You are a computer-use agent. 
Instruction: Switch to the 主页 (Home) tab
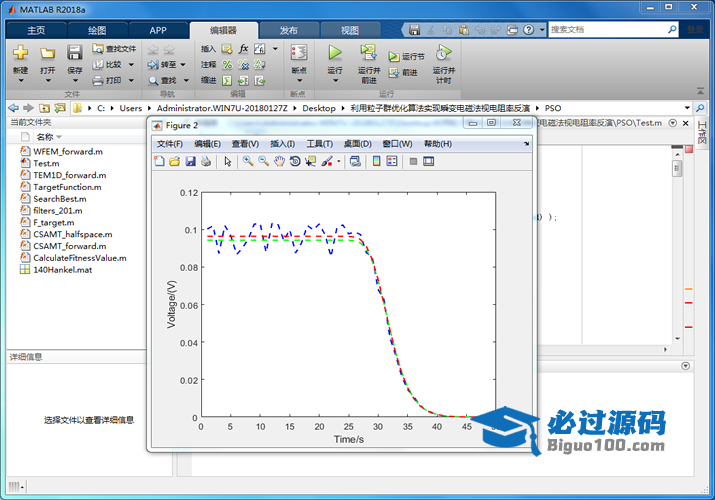point(36,31)
